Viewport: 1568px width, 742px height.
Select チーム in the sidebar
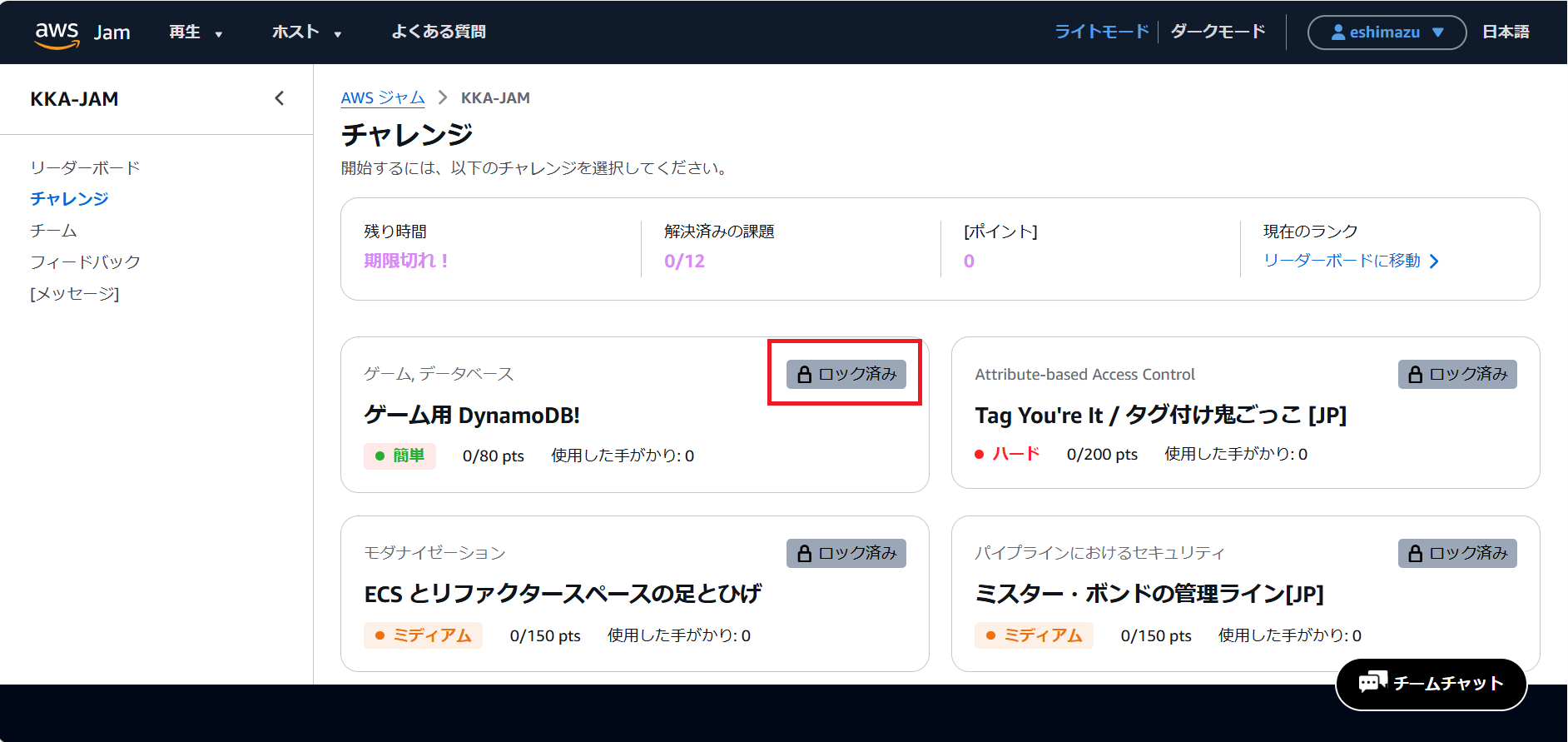coord(53,231)
